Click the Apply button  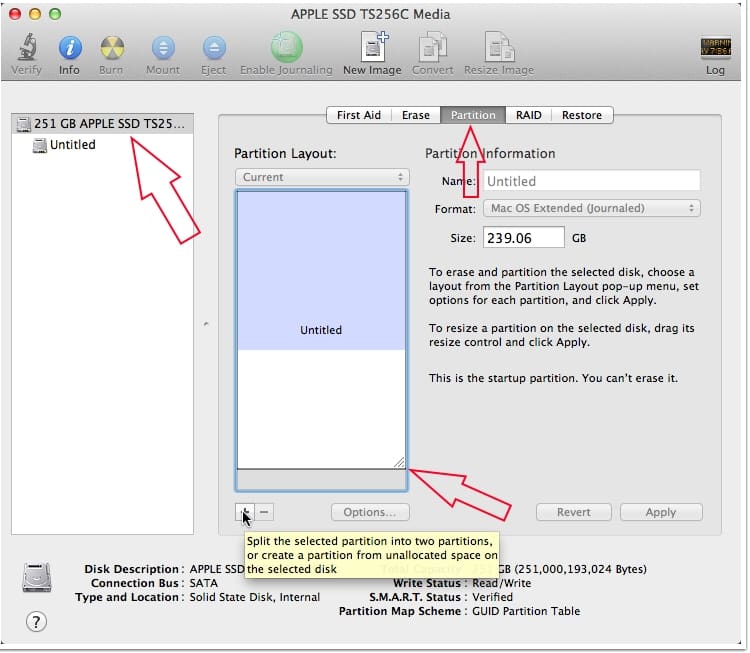tap(661, 512)
